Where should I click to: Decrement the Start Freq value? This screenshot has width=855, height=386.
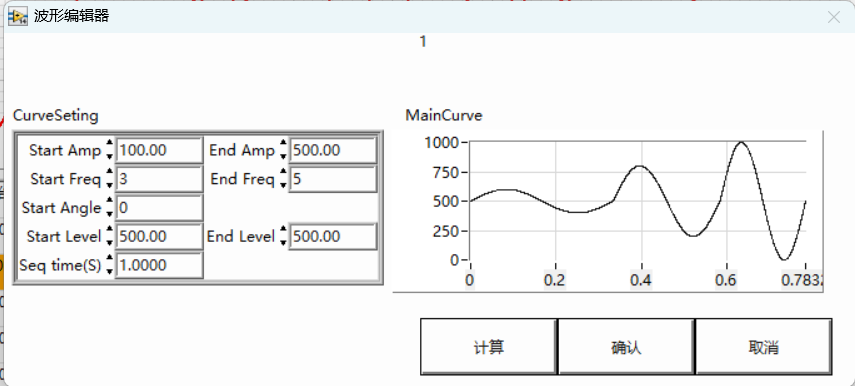(110, 185)
